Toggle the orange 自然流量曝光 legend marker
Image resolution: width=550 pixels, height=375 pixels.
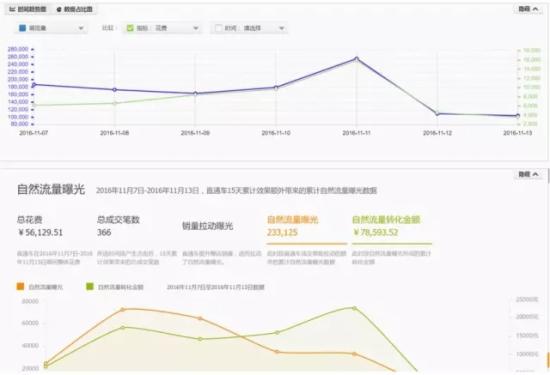click(x=20, y=287)
